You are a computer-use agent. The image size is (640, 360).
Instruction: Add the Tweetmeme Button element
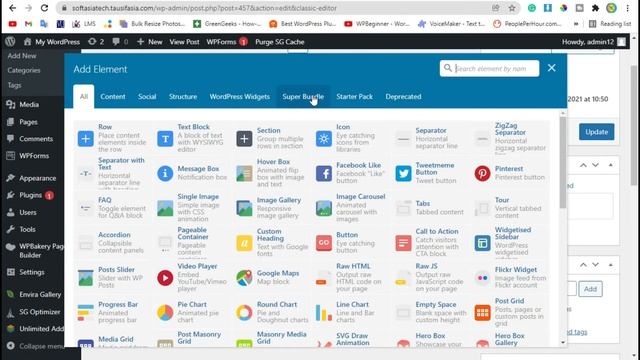(429, 173)
